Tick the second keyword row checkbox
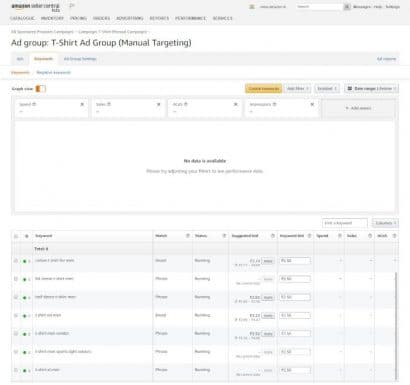 [x=16, y=279]
